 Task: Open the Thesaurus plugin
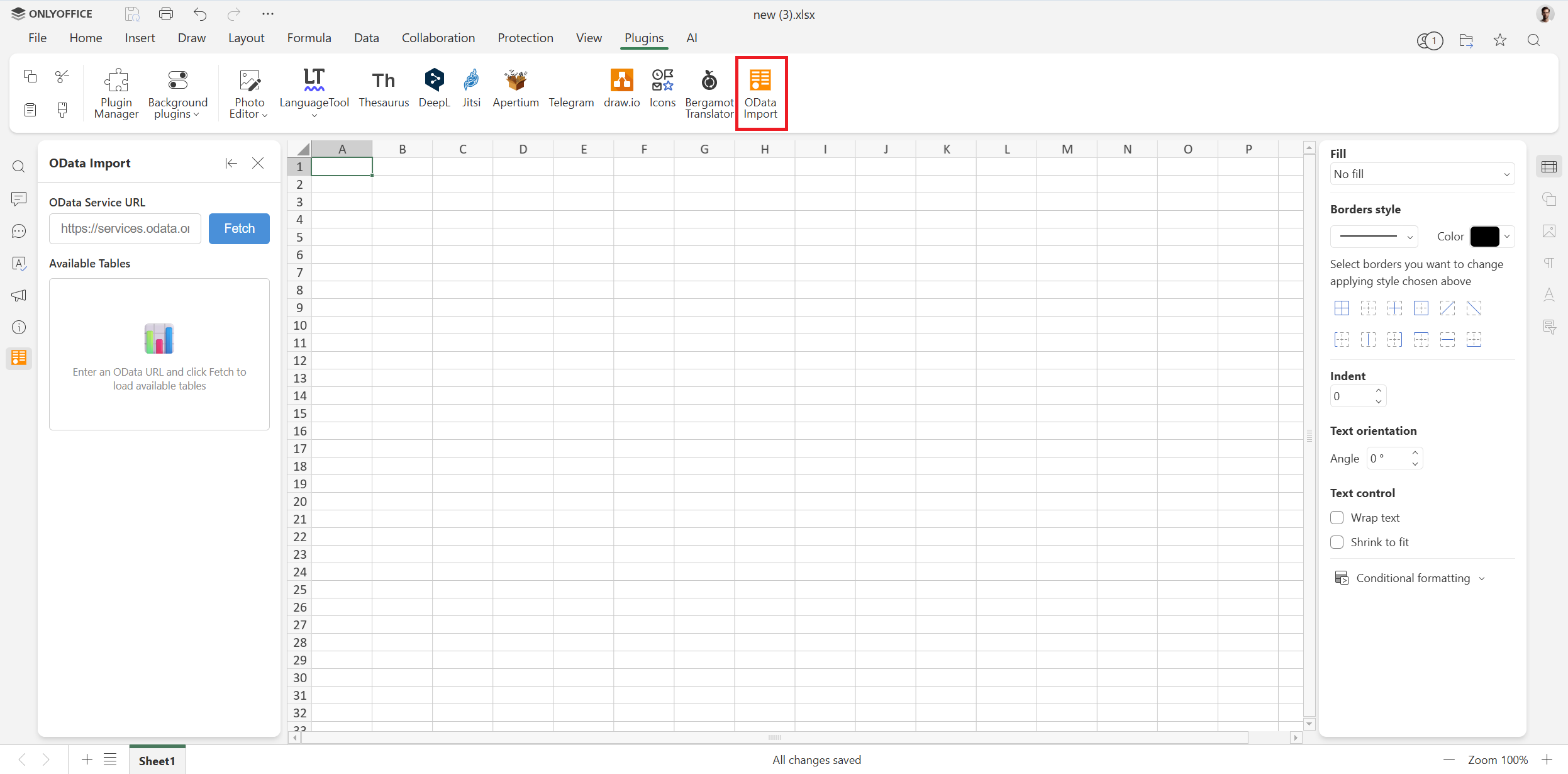coord(384,88)
